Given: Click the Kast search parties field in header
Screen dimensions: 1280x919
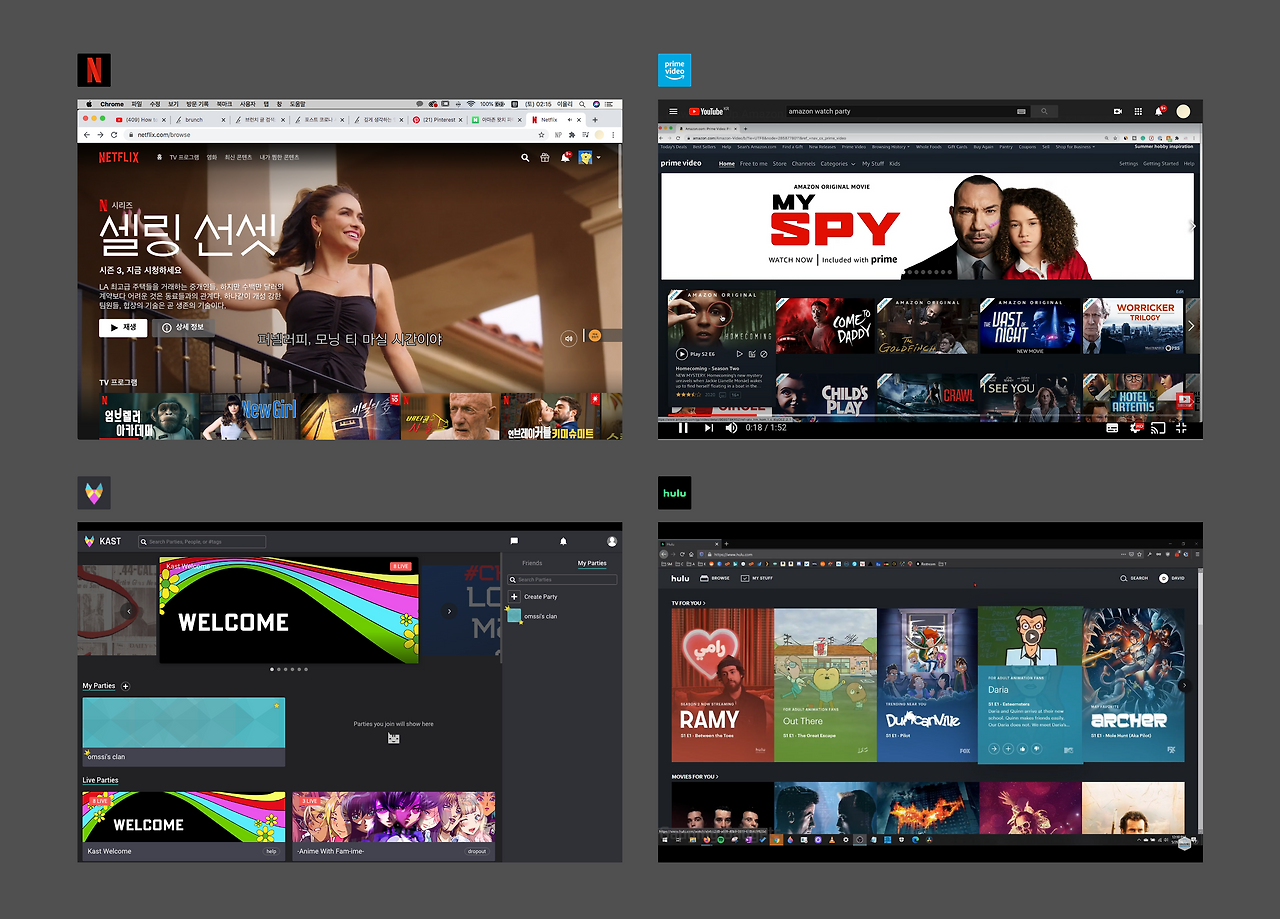Looking at the screenshot, I should pos(202,541).
